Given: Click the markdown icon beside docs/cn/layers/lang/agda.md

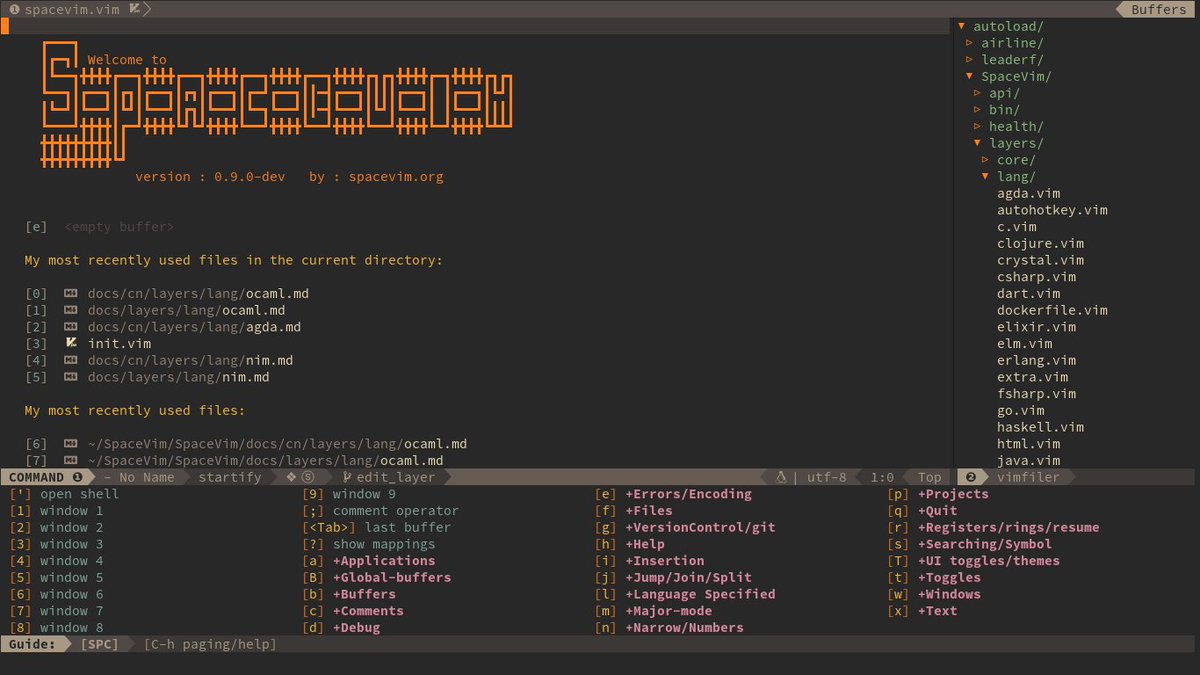Looking at the screenshot, I should (x=70, y=327).
